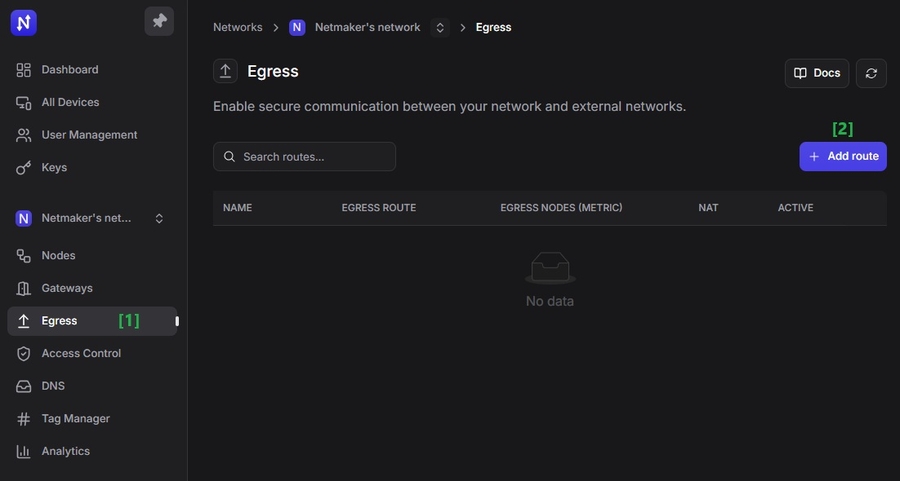The height and width of the screenshot is (481, 900).
Task: Open the Dashboard page
Action: click(69, 70)
